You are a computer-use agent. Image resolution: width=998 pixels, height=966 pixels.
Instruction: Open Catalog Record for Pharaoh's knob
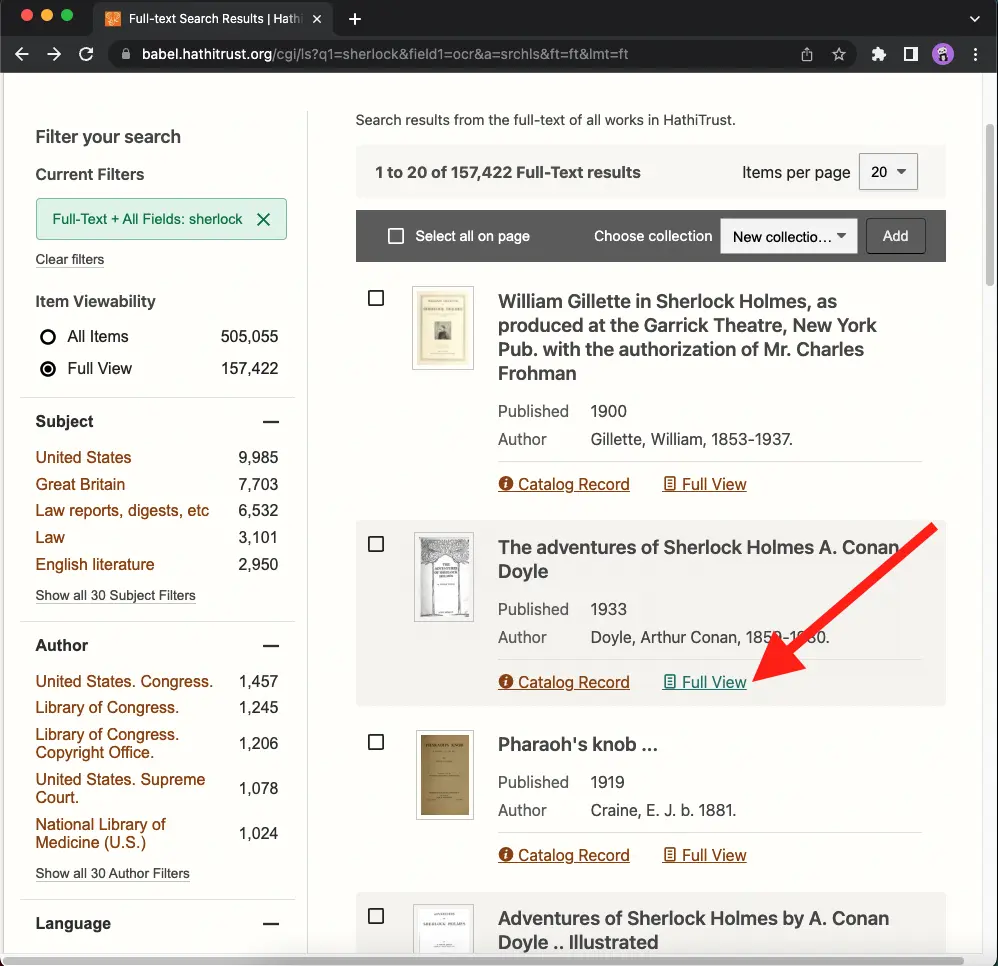tap(564, 855)
